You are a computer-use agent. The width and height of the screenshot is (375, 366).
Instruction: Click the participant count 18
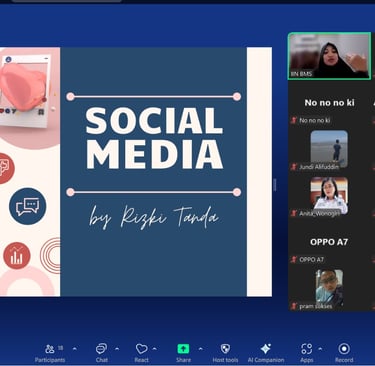tap(60, 348)
